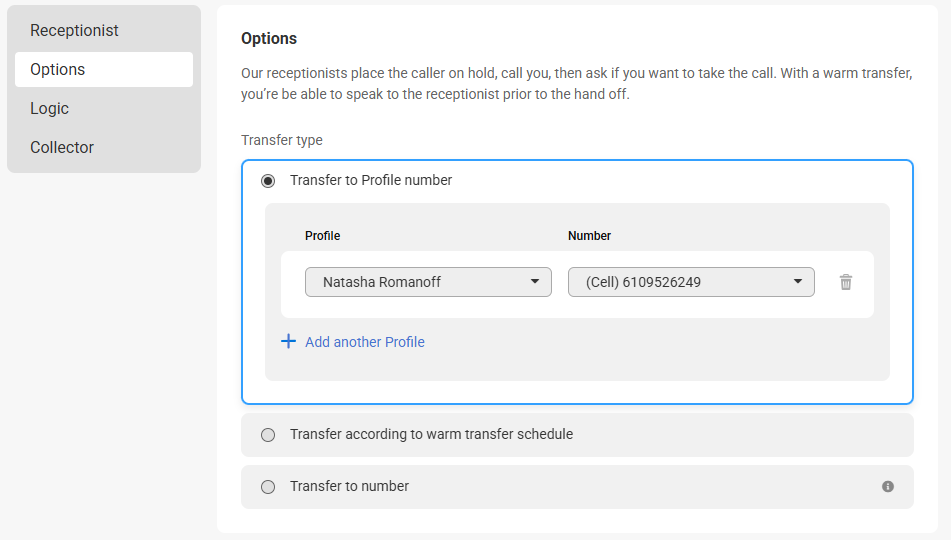Click the Profile column header label
951x540 pixels.
[x=323, y=236]
